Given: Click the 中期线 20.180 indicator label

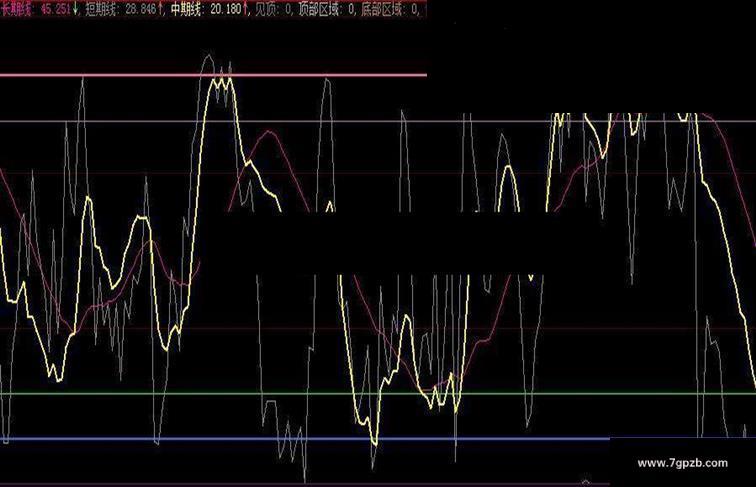Looking at the screenshot, I should pos(206,10).
